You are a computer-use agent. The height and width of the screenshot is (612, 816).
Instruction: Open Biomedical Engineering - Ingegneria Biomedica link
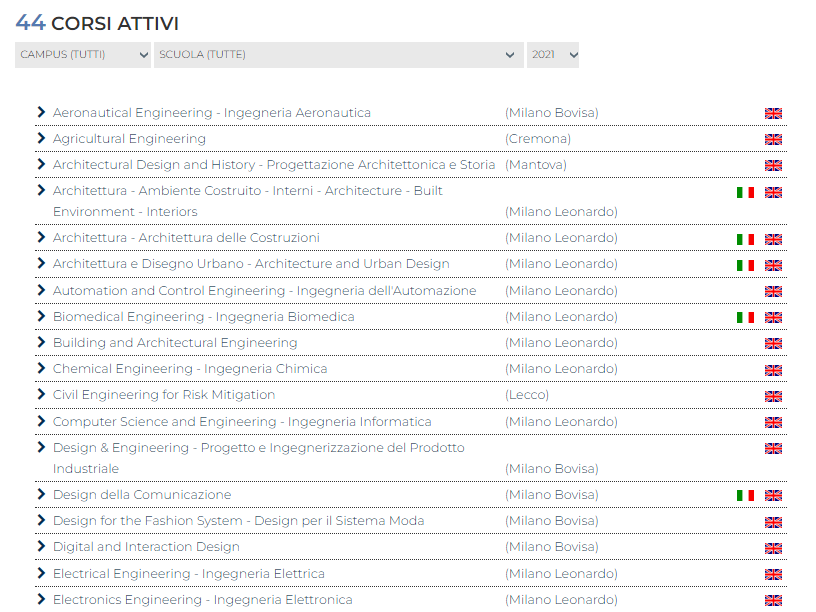[x=203, y=317]
